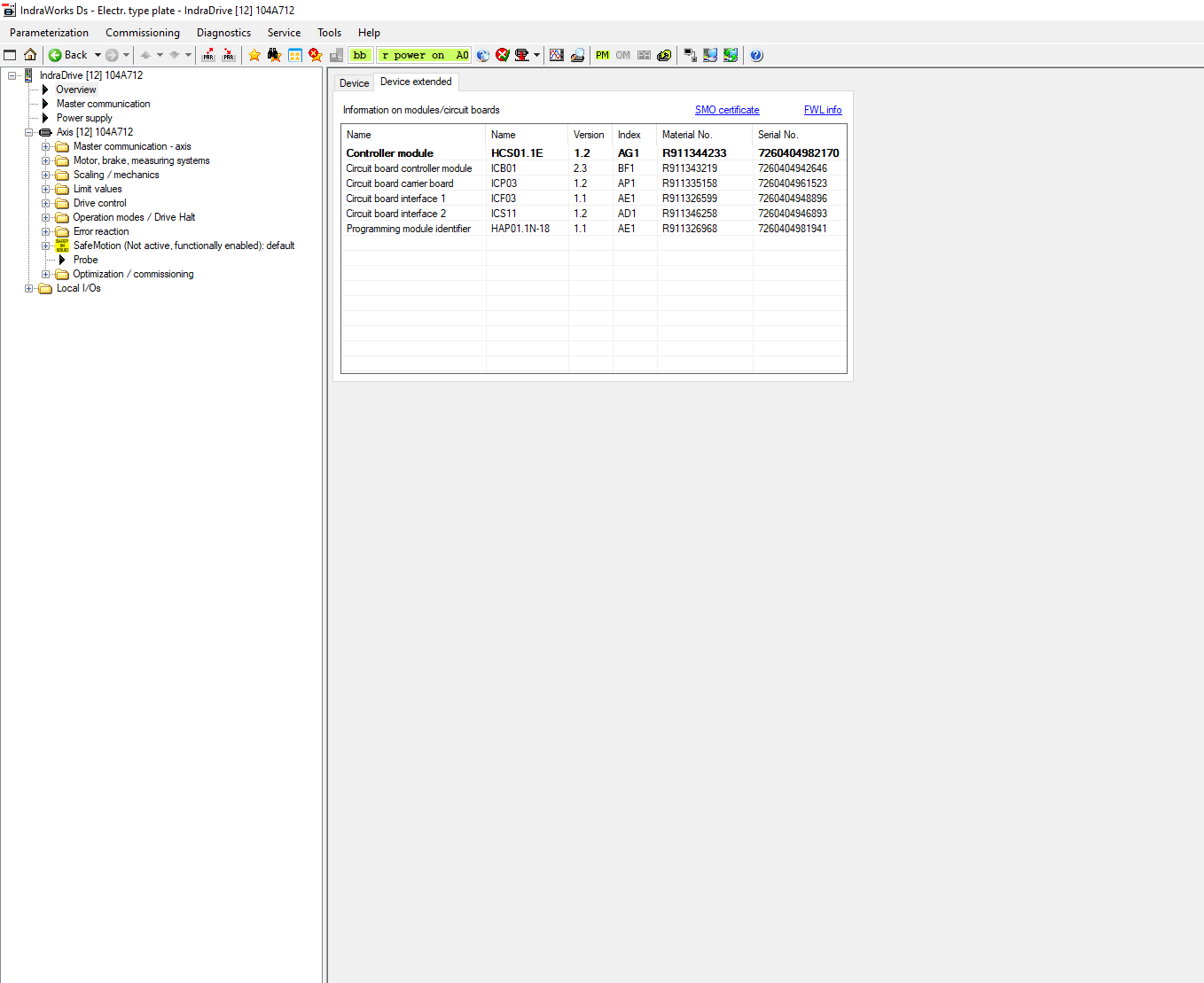Open the Diagnostics menu

tap(223, 33)
